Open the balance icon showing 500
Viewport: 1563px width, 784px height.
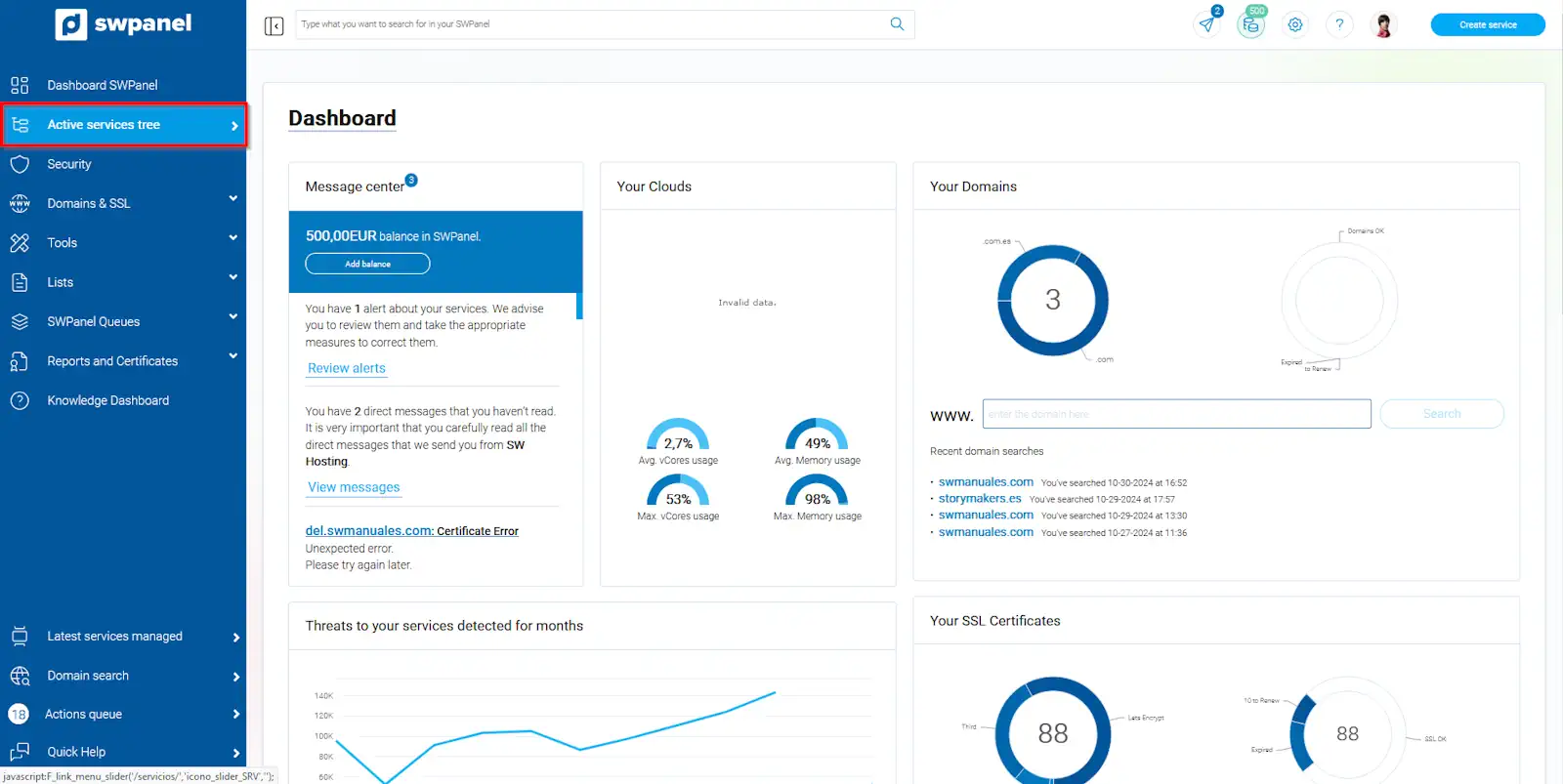click(1250, 25)
